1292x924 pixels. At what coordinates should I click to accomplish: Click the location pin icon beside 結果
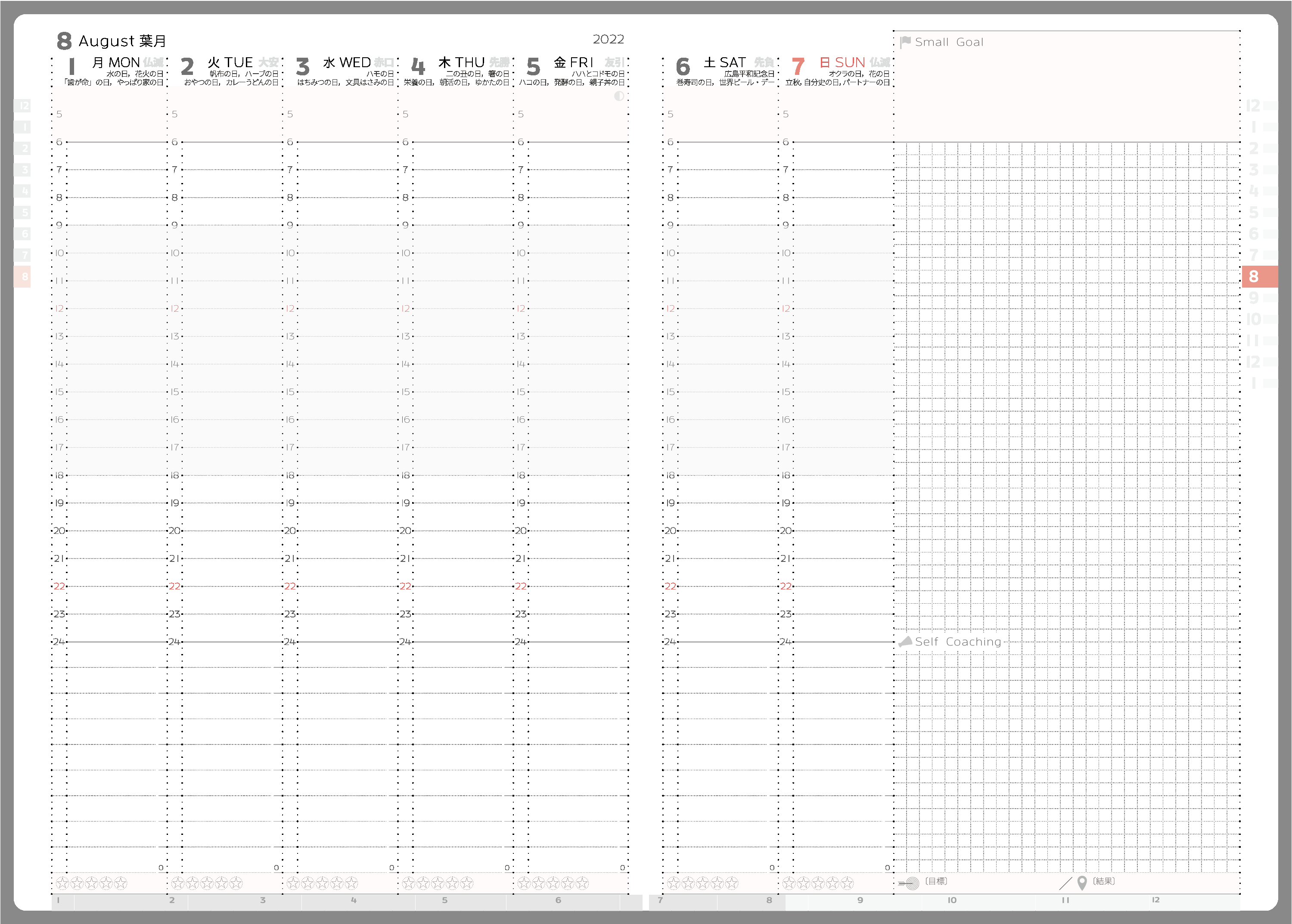point(1082,883)
